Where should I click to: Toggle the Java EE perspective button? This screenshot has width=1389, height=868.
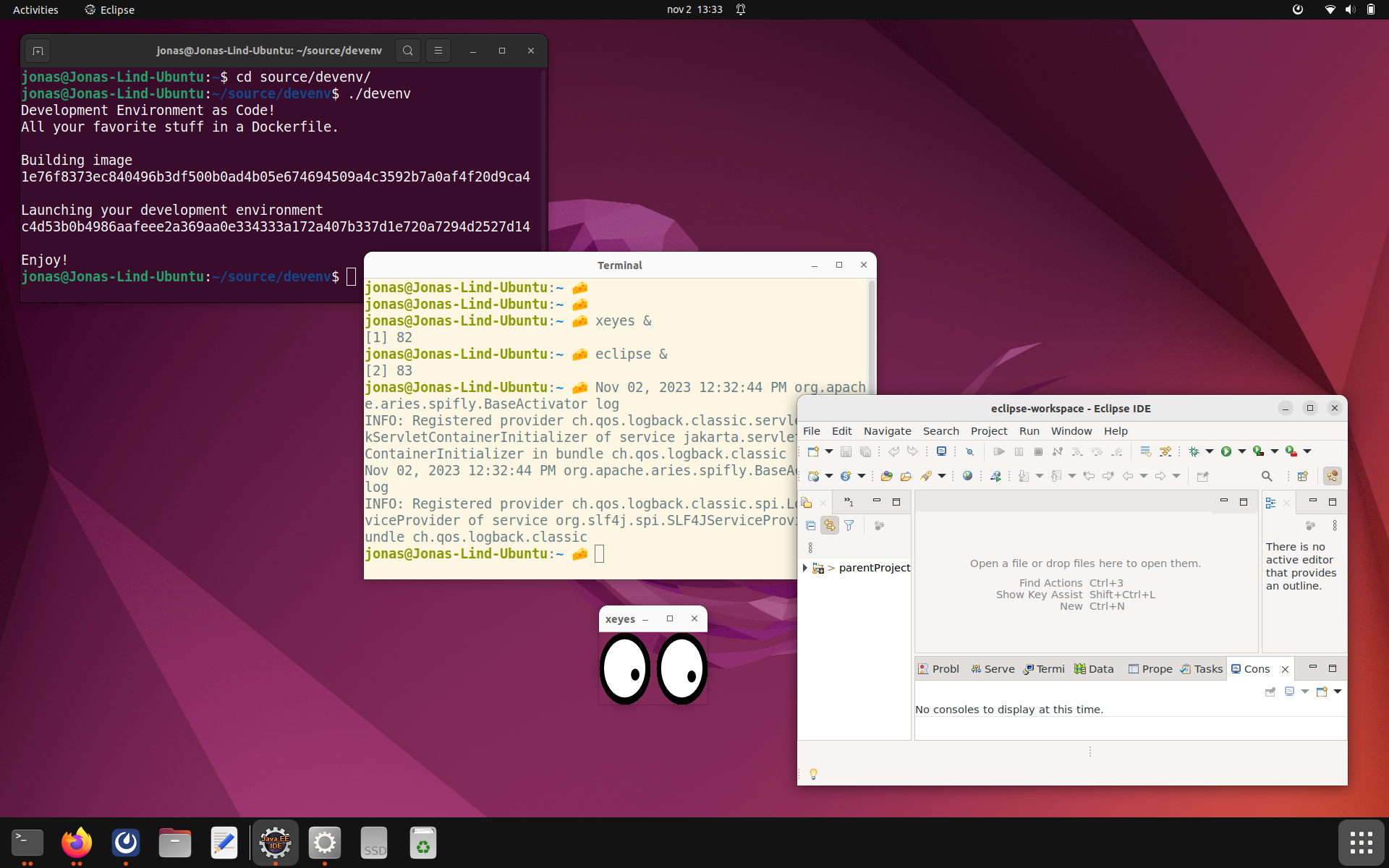pyautogui.click(x=1332, y=476)
